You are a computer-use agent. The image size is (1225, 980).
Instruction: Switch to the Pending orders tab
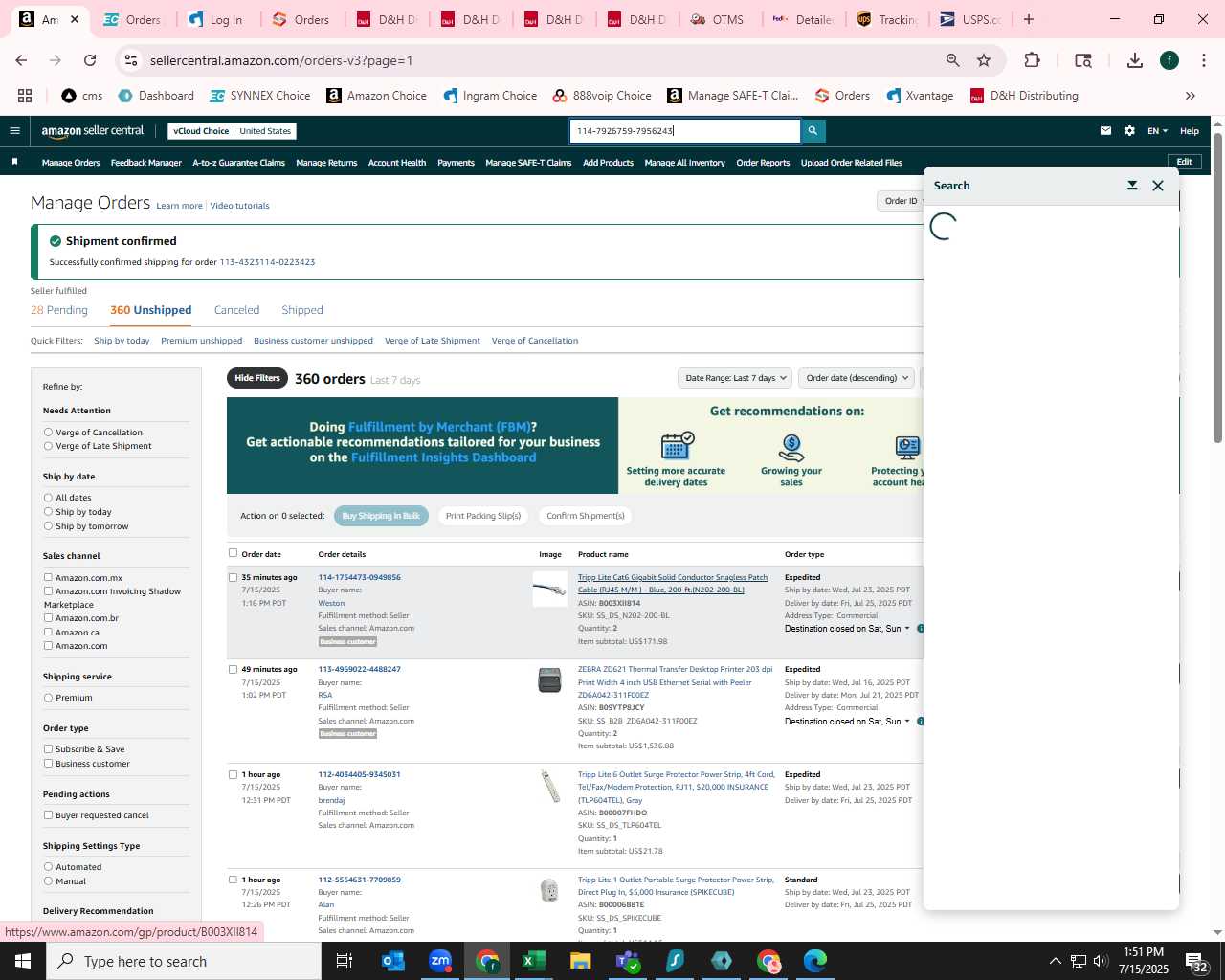pos(59,310)
